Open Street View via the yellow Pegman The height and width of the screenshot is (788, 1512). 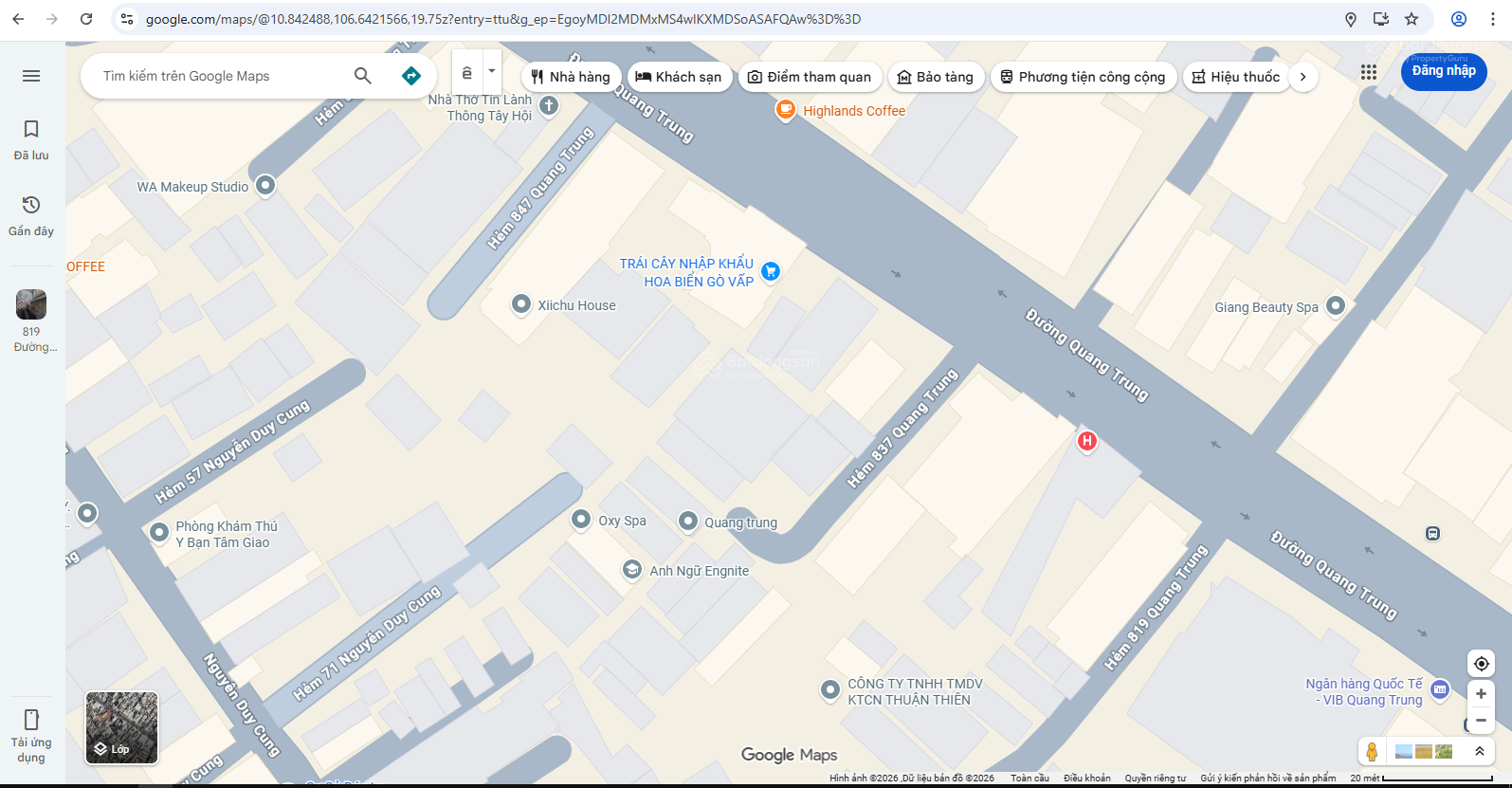[x=1372, y=752]
